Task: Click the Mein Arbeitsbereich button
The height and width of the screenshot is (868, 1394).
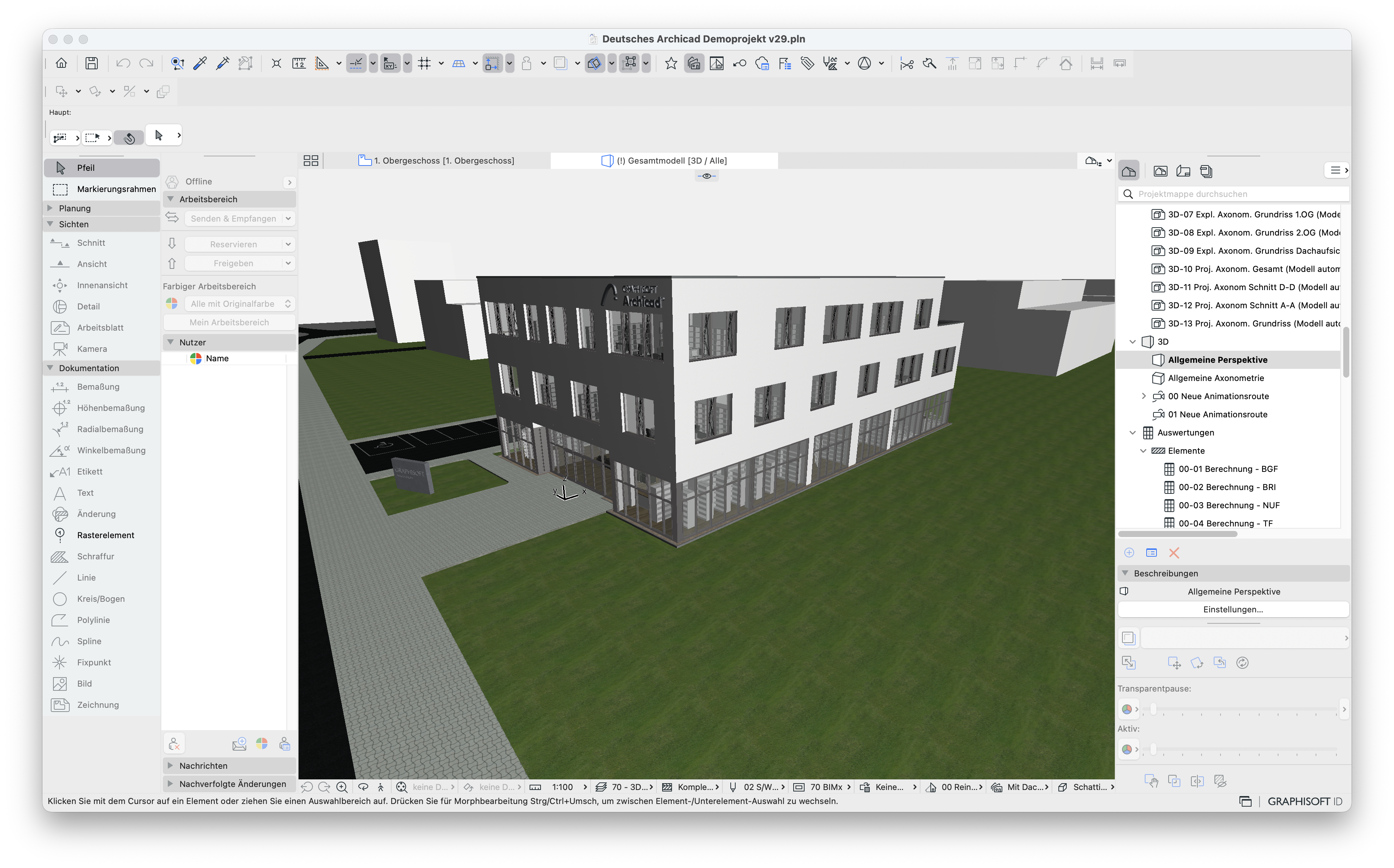Action: pos(229,323)
